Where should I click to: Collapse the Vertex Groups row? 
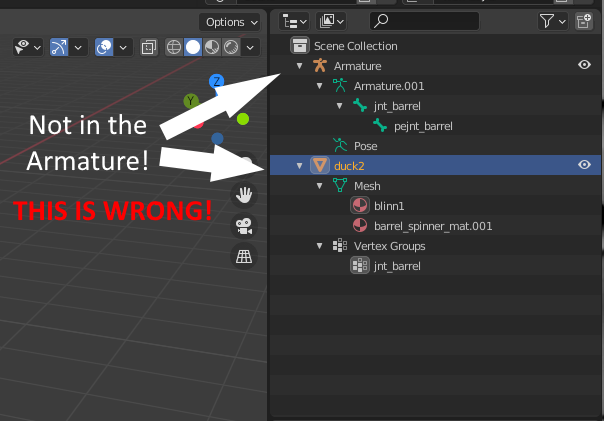point(319,246)
